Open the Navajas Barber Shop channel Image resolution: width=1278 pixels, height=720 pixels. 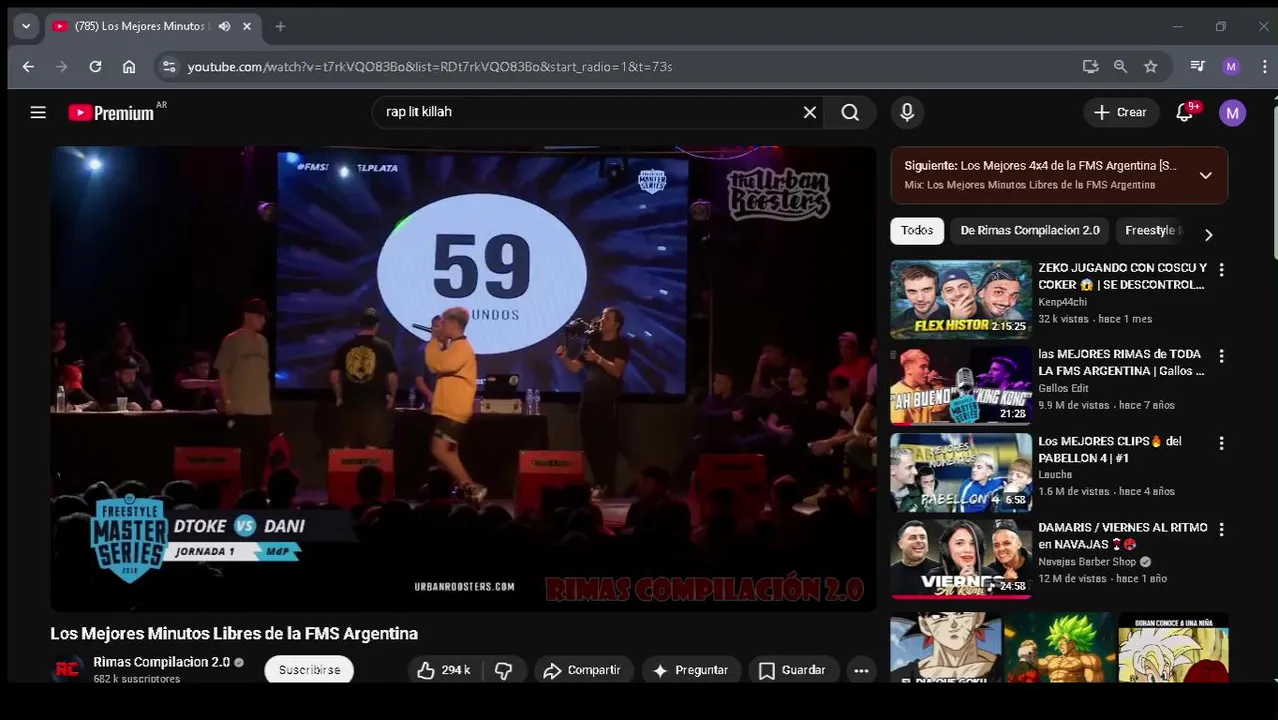click(1087, 562)
